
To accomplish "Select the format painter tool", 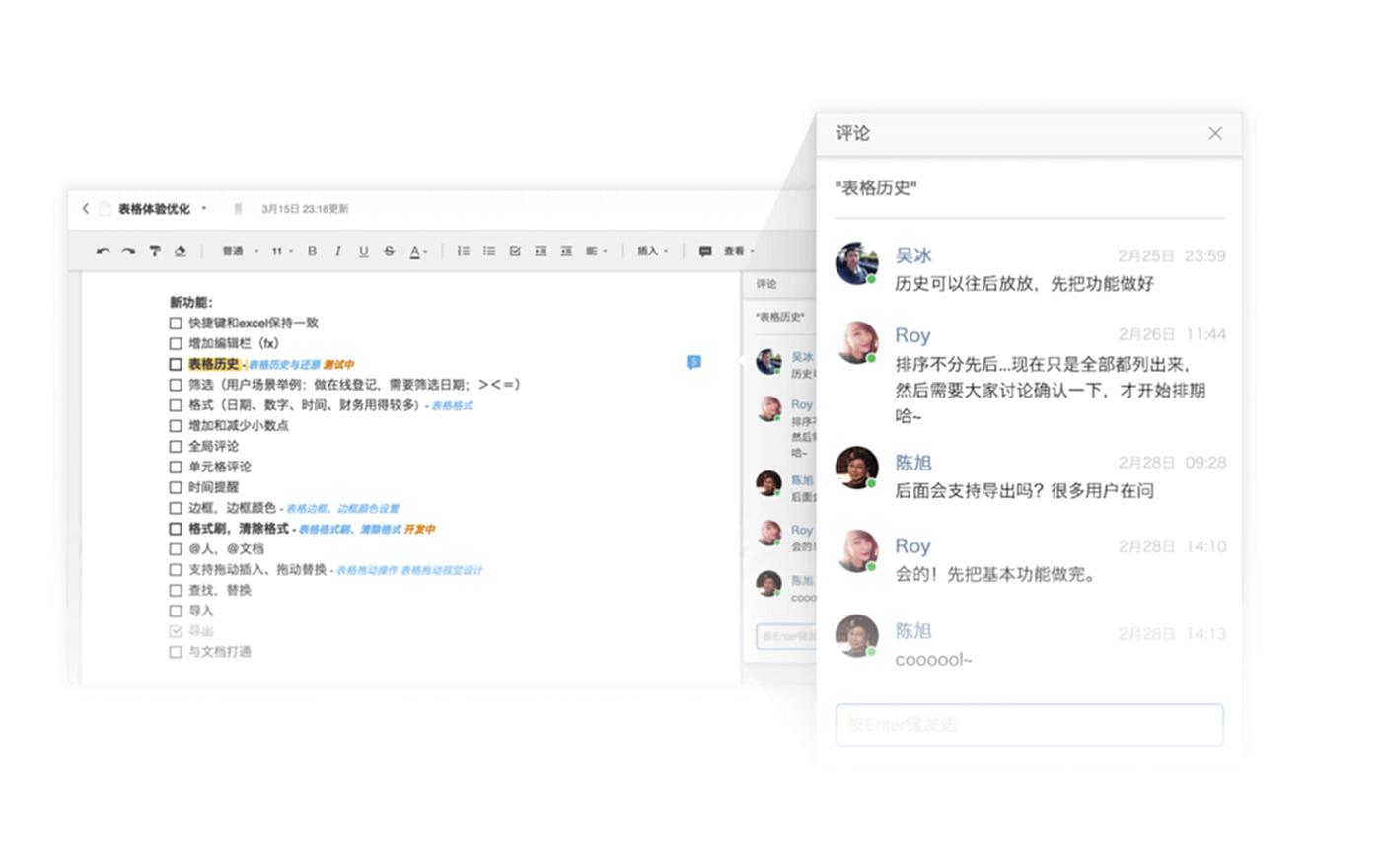I will pyautogui.click(x=155, y=252).
